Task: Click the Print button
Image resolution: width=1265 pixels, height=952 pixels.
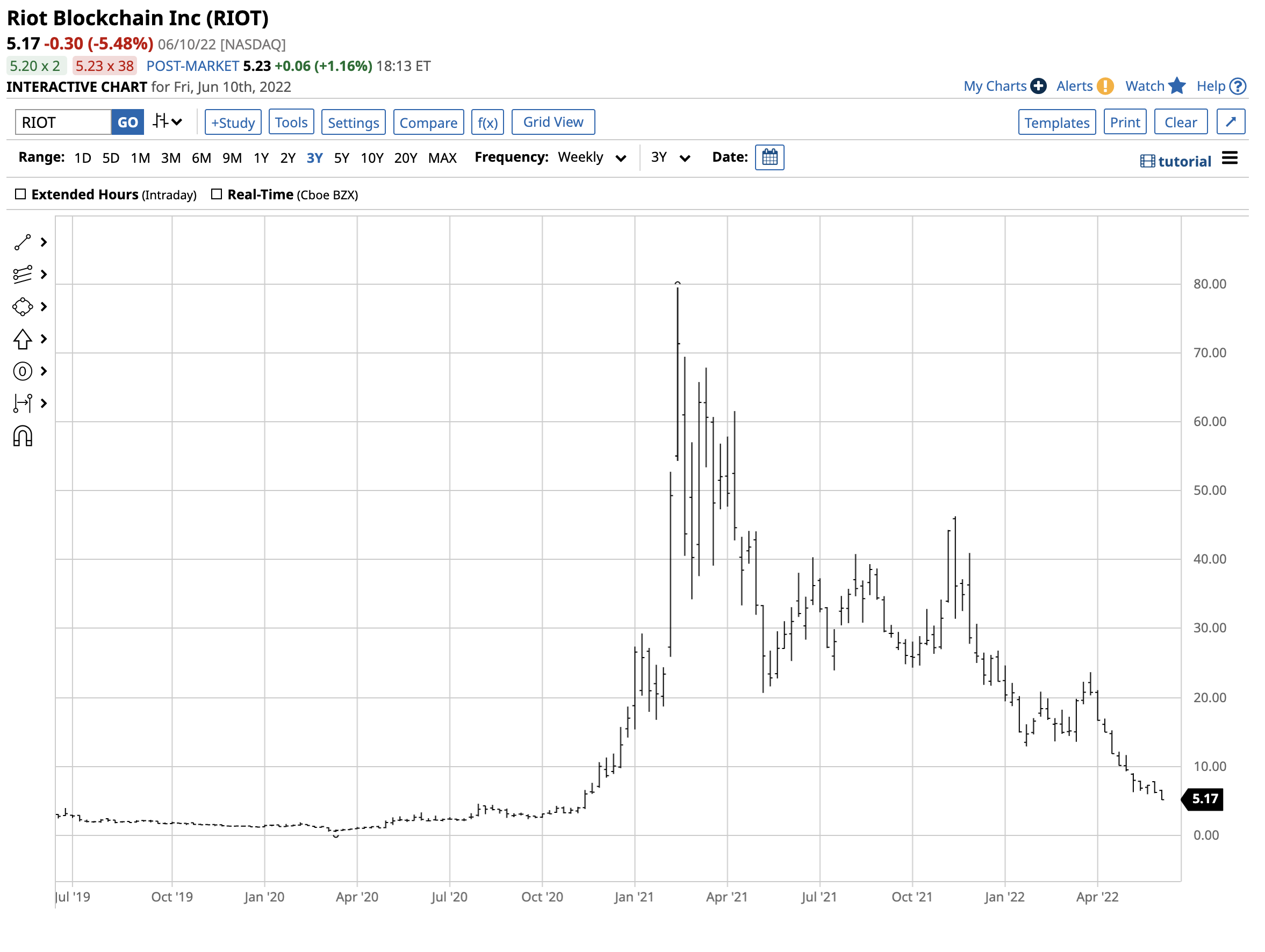Action: (1125, 122)
